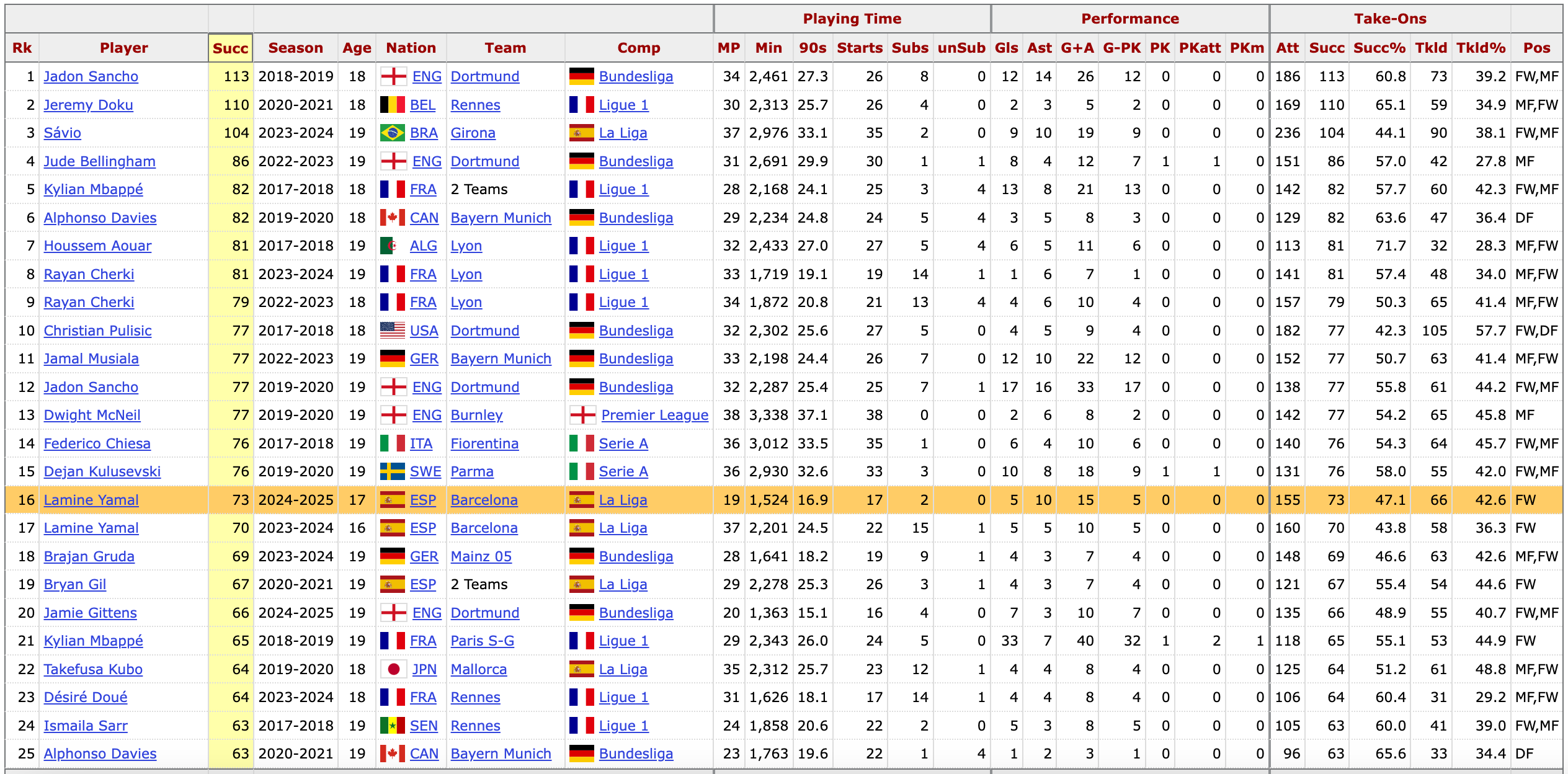Viewport: 1568px width, 774px height.
Task: Open Jeremy Doku player link
Action: tap(88, 105)
